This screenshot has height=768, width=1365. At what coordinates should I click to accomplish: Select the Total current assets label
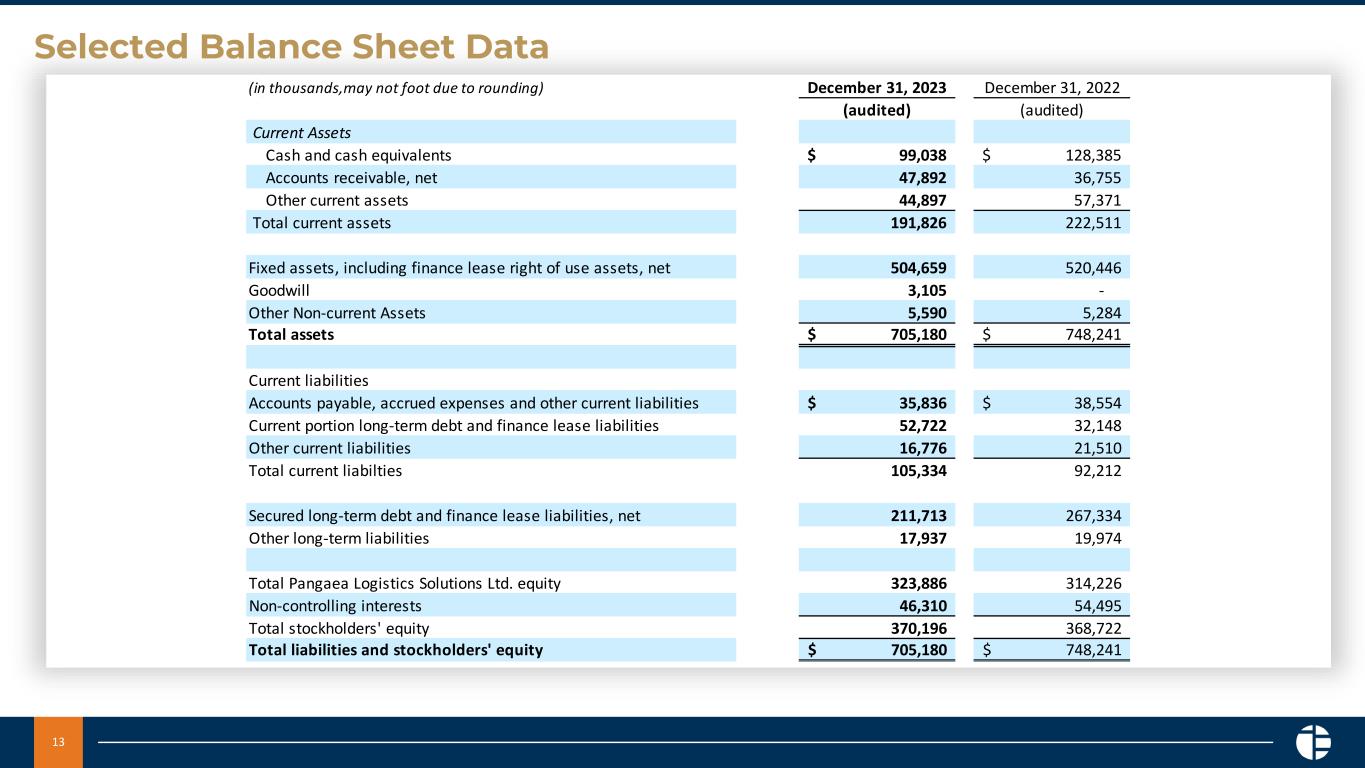pyautogui.click(x=321, y=223)
